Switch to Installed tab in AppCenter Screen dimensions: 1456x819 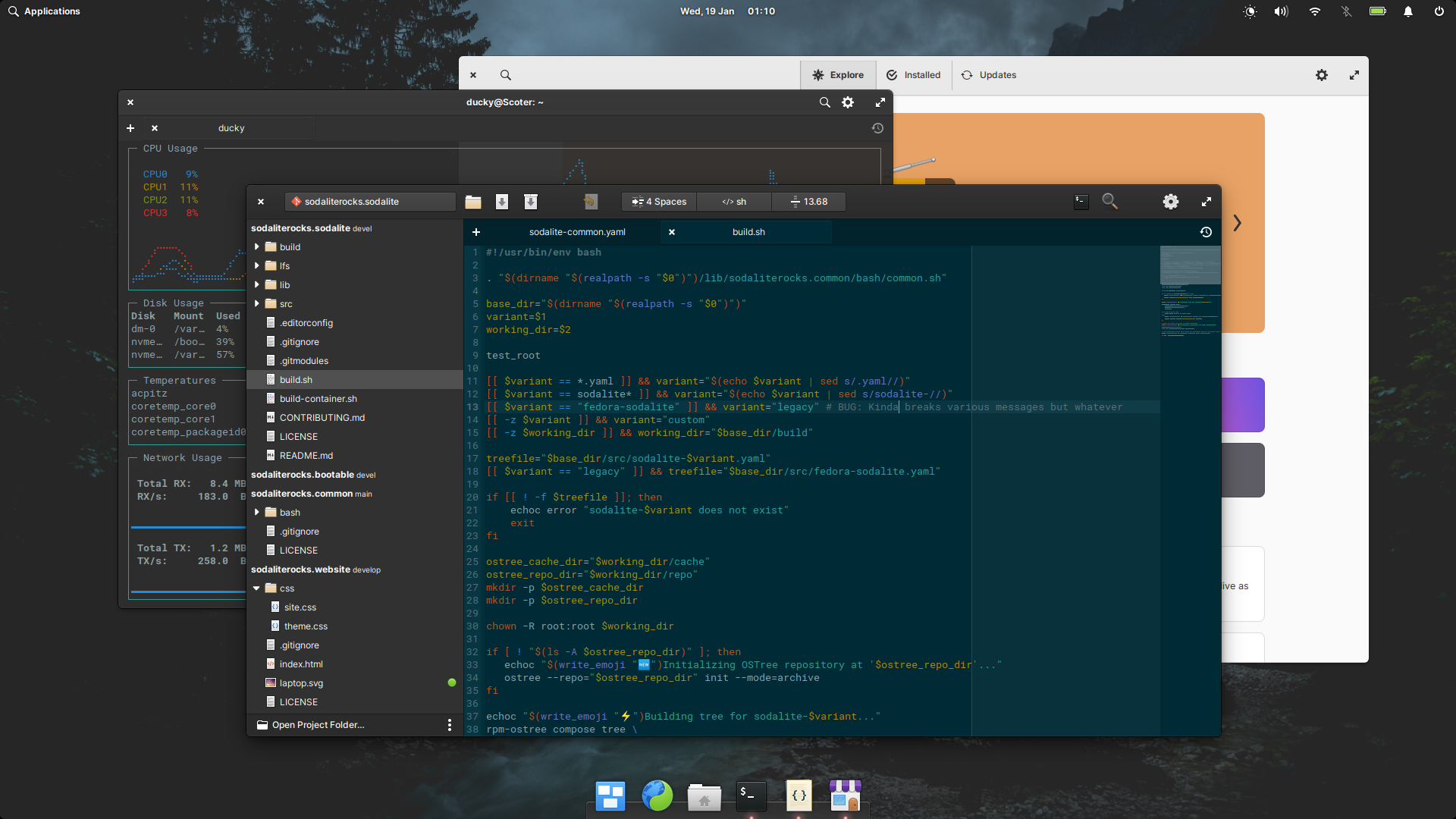coord(914,75)
